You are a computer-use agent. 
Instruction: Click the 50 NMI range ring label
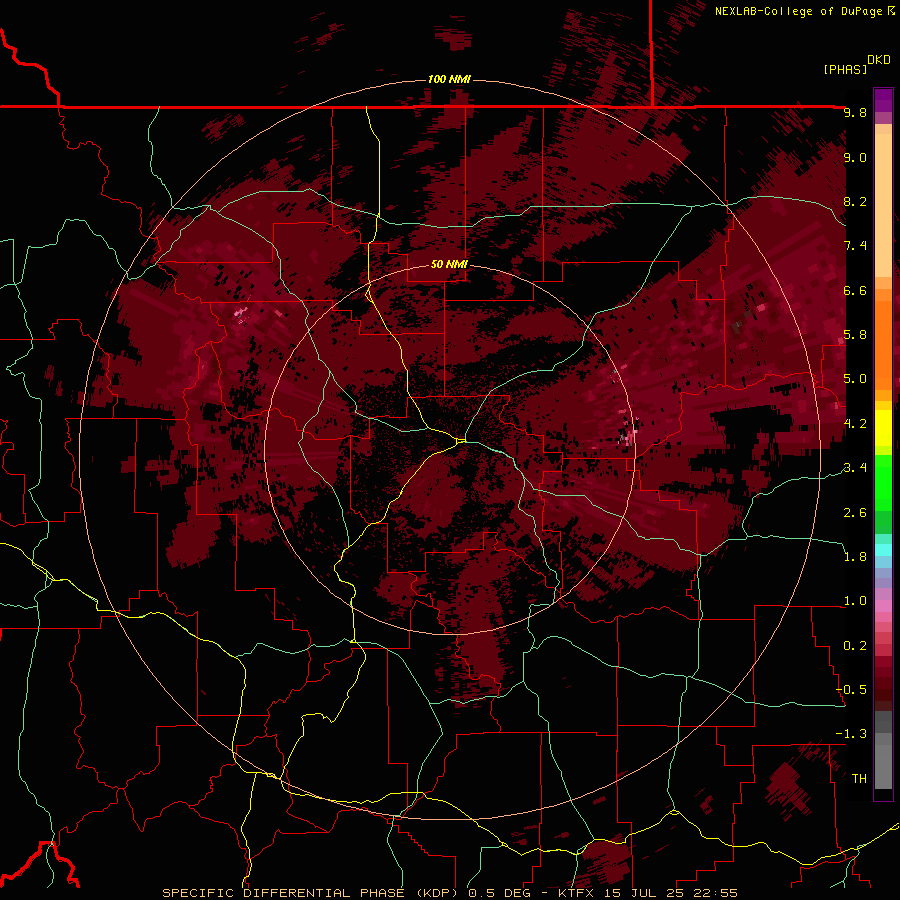click(x=449, y=265)
